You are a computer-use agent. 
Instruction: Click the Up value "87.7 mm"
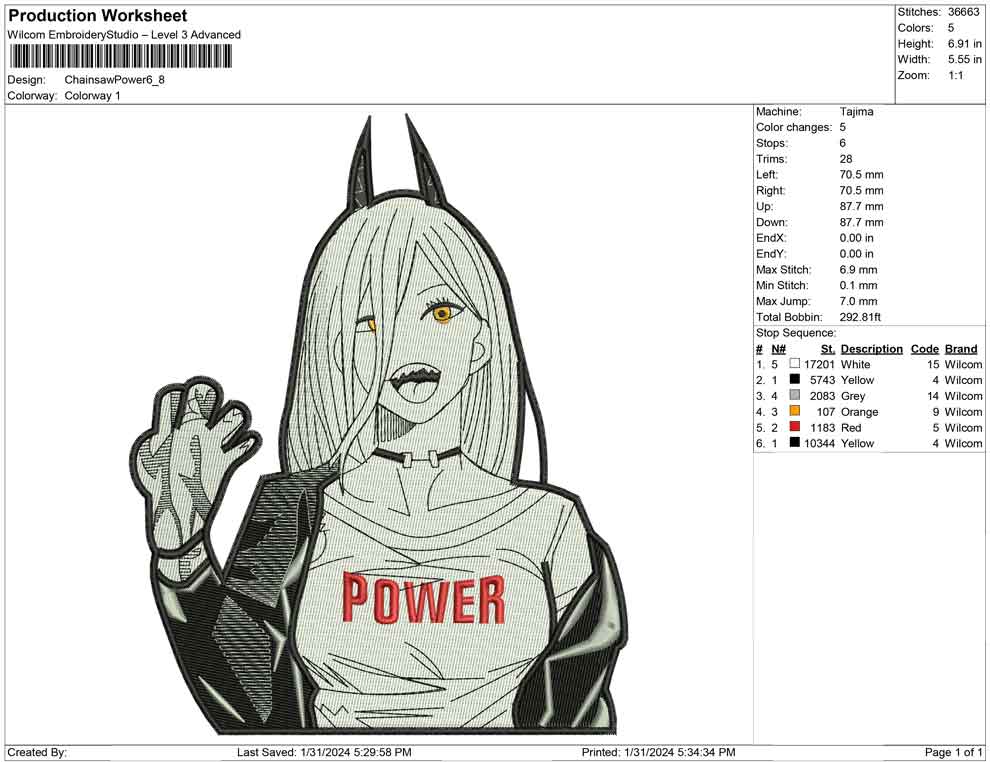pyautogui.click(x=861, y=206)
